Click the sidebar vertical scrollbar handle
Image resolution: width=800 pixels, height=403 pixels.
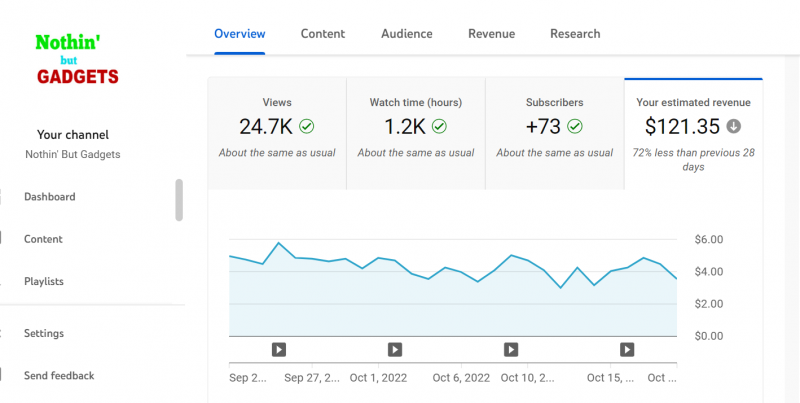tap(179, 199)
